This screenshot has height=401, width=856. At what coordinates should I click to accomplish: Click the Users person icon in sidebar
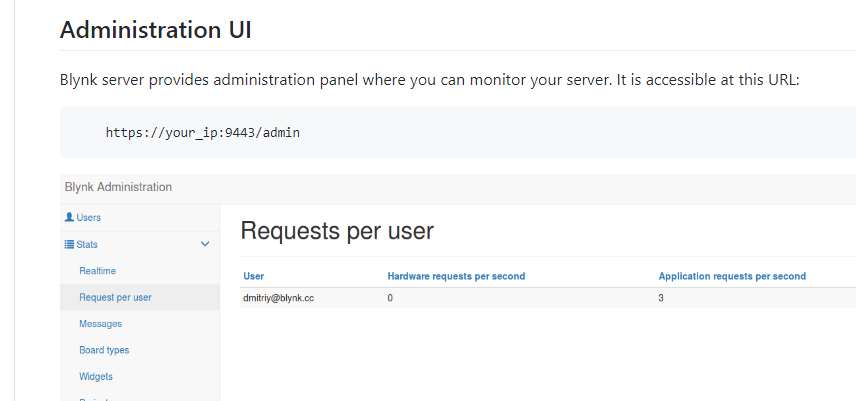coord(69,217)
